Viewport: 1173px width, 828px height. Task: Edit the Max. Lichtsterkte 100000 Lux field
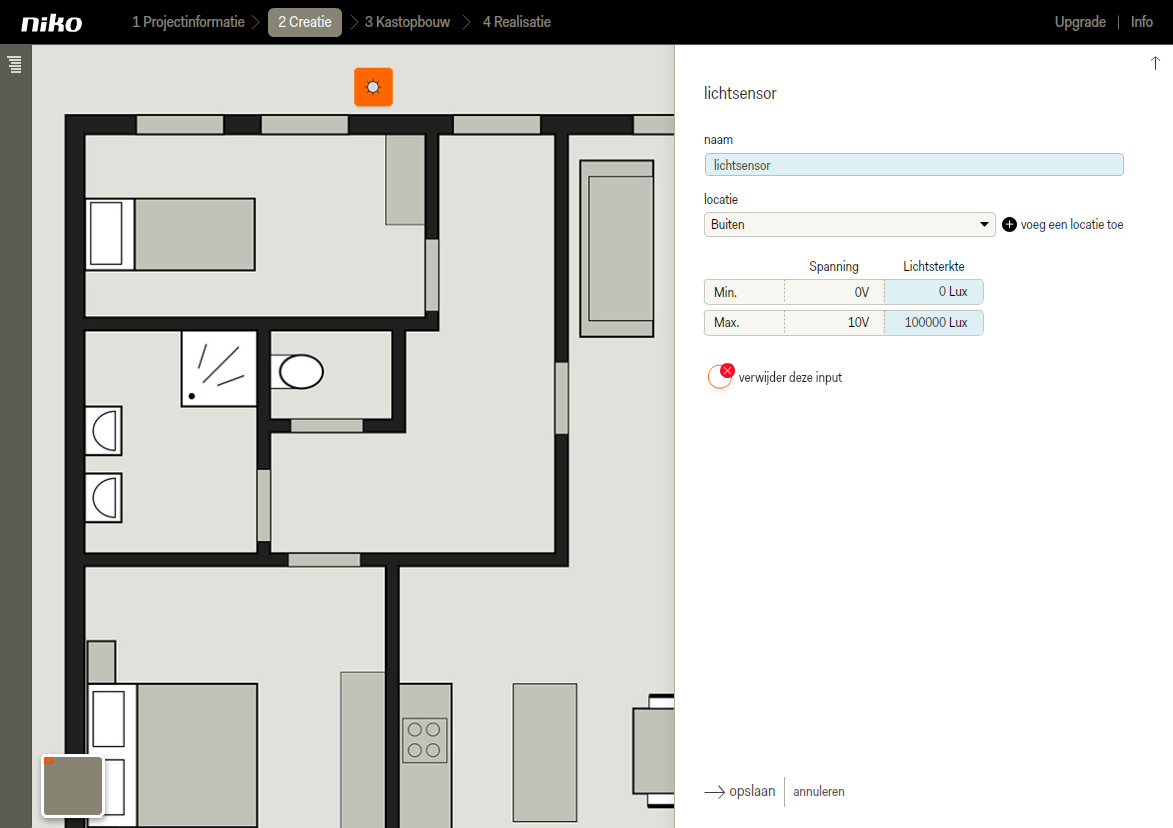[933, 322]
